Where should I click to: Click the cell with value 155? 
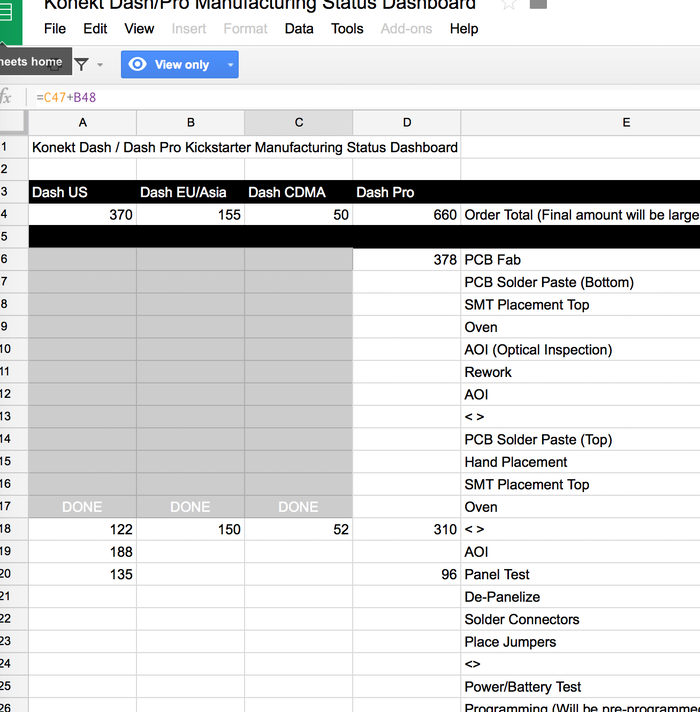tap(191, 214)
